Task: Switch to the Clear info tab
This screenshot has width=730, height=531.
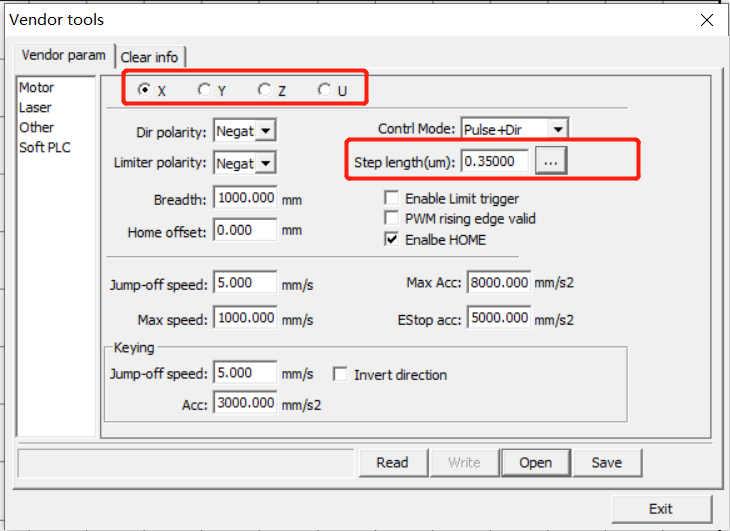Action: [149, 57]
